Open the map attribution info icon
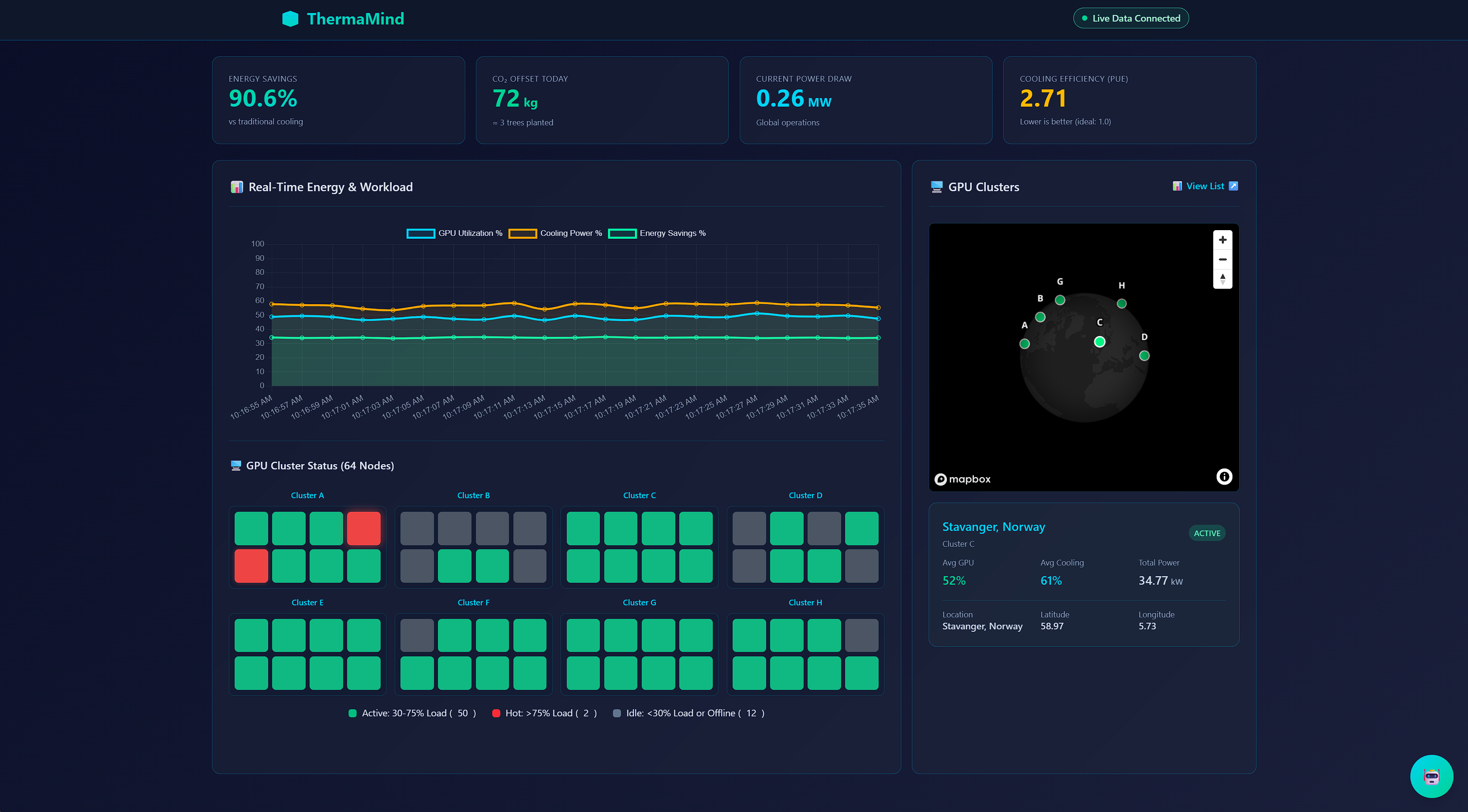The image size is (1468, 812). point(1224,476)
